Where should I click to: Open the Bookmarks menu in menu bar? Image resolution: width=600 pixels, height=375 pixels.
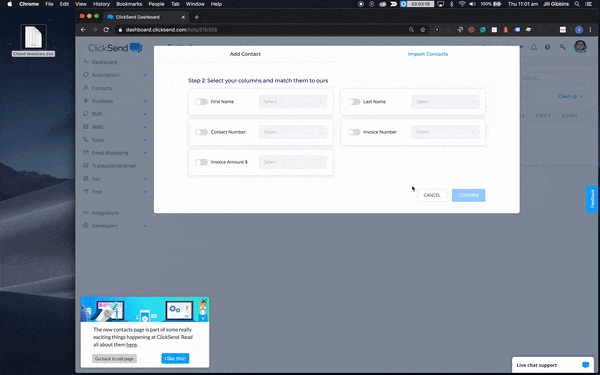(x=129, y=4)
